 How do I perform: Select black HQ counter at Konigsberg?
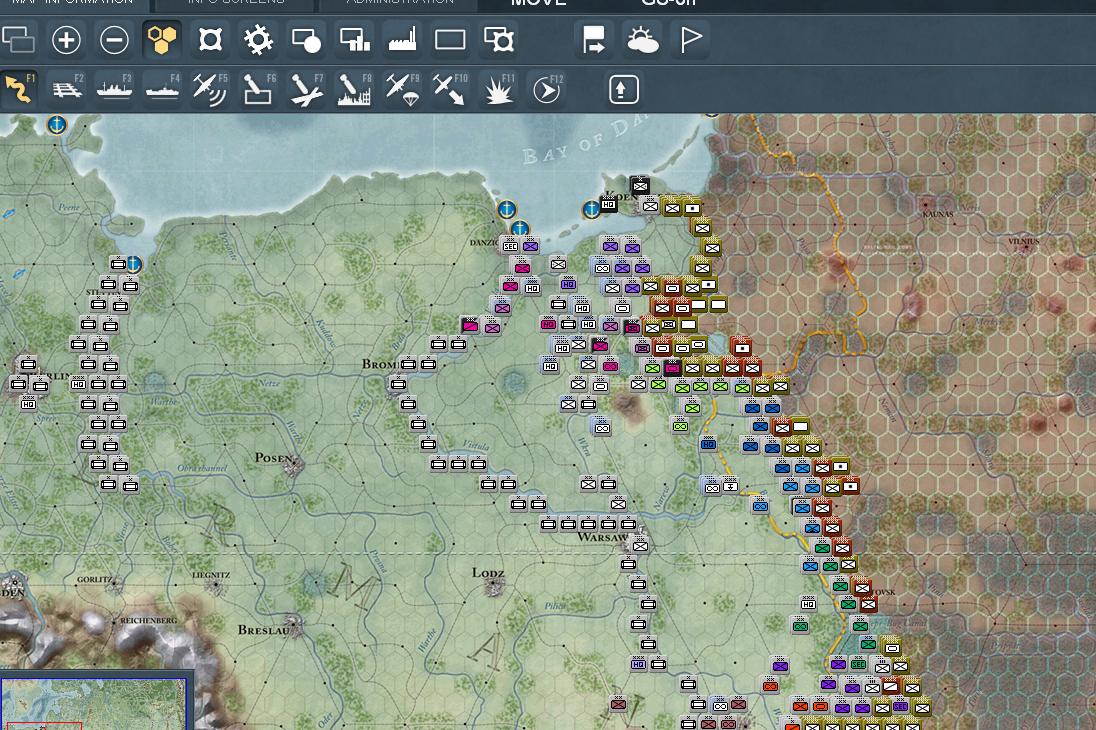coord(609,204)
